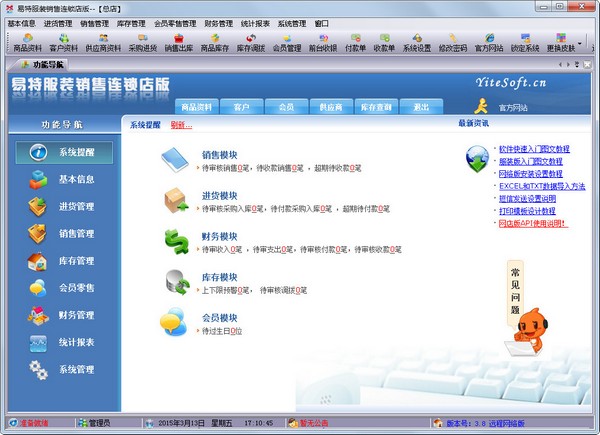The height and width of the screenshot is (435, 600).
Task: Launch 采购进货 from toolbar
Action: click(x=143, y=42)
